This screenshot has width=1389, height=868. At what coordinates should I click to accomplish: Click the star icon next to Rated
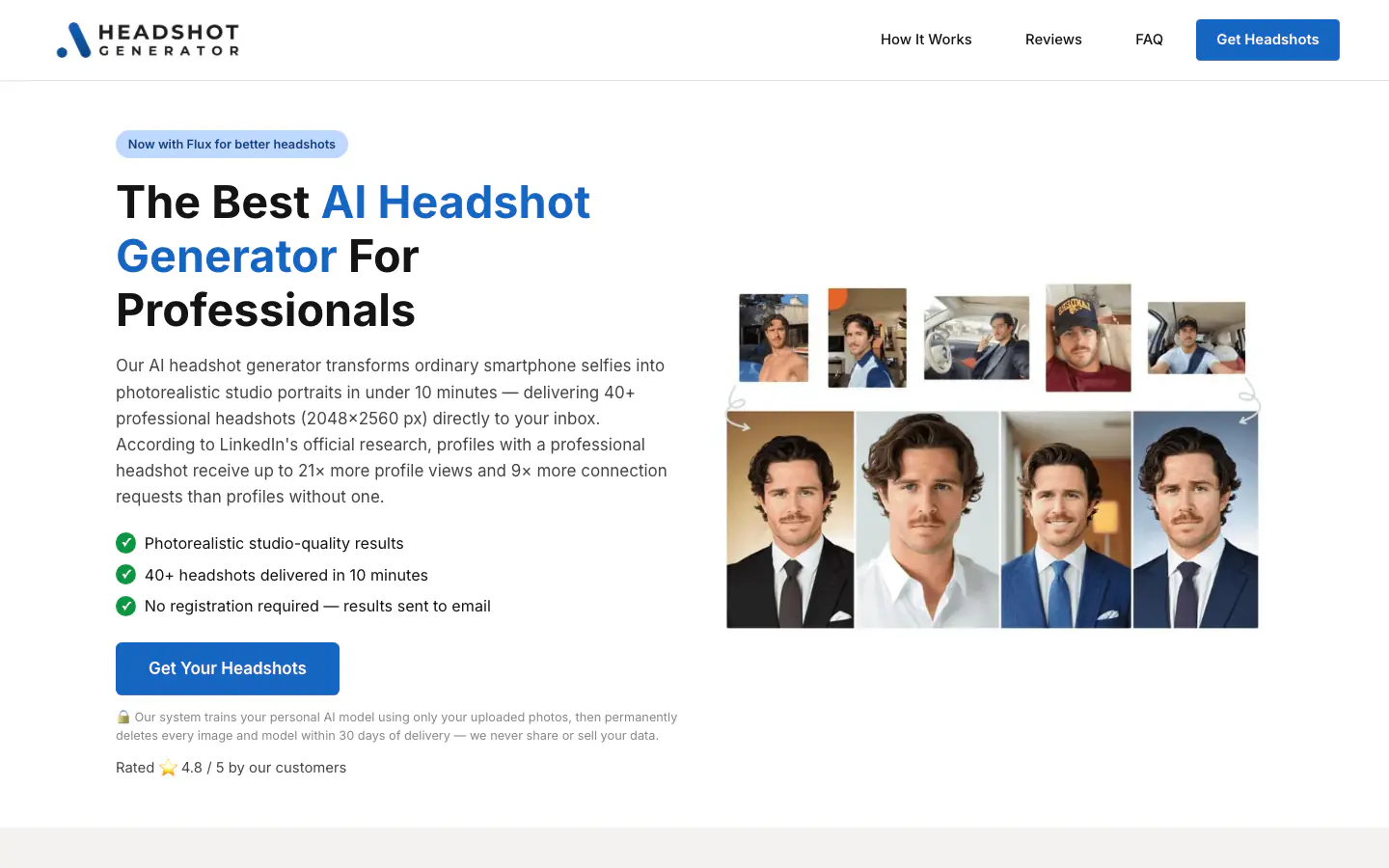[168, 768]
